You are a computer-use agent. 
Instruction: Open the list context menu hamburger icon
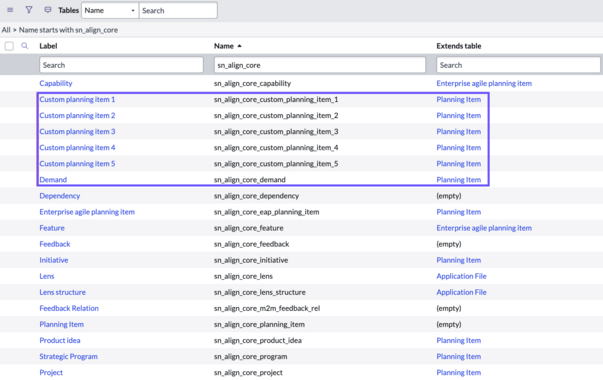10,10
